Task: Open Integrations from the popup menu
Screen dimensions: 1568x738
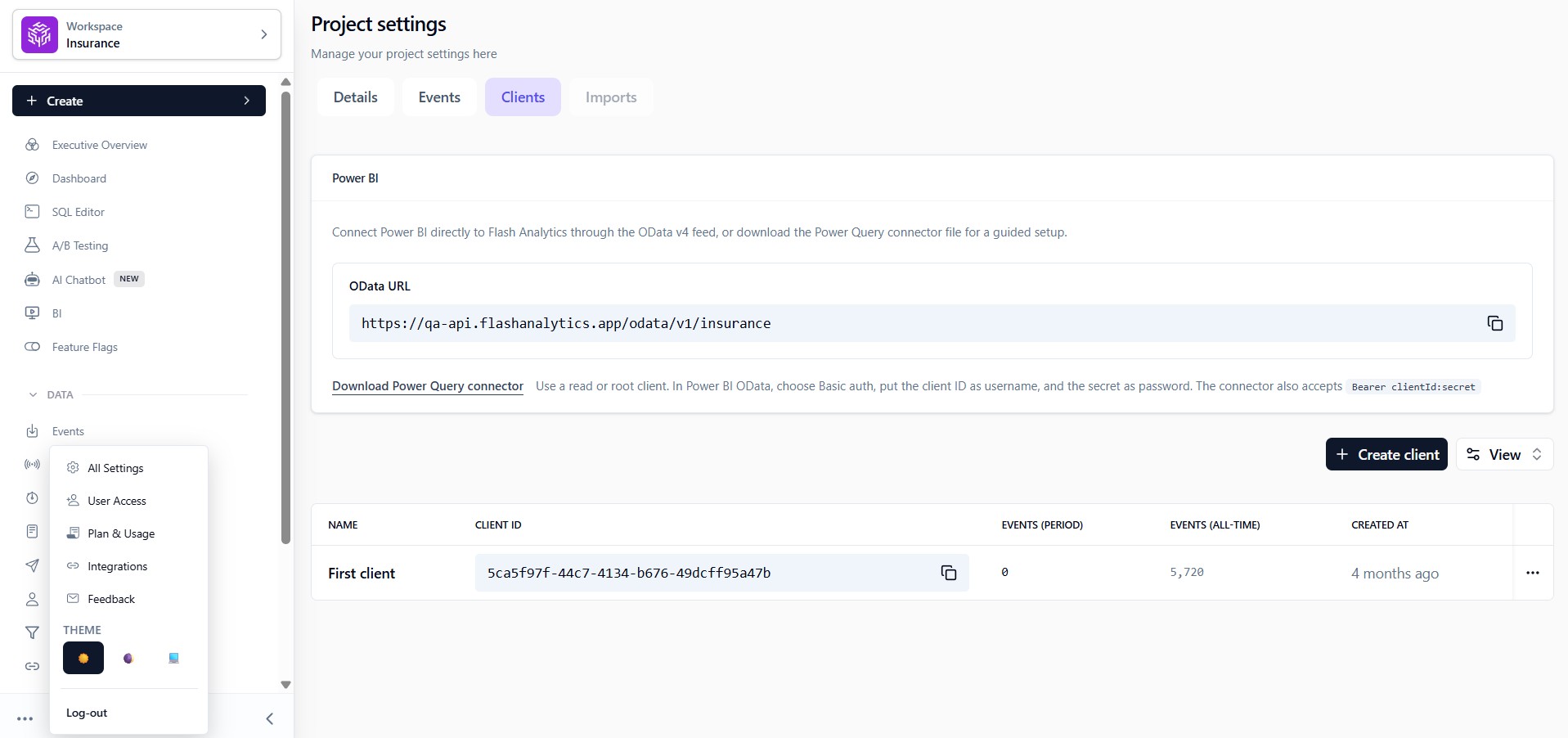Action: click(x=117, y=566)
